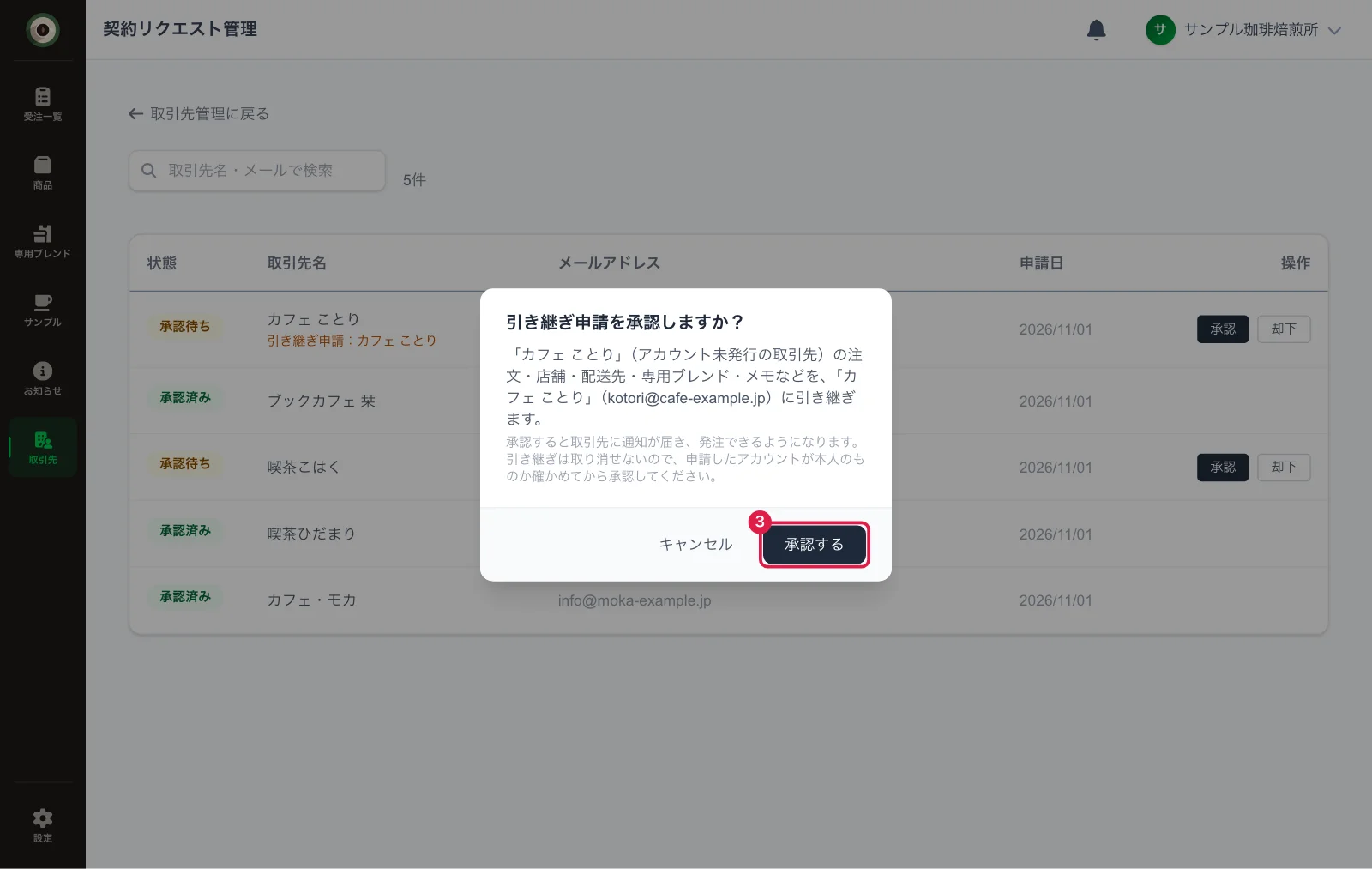Click the 引き継ぎ申請:カフェ ことり note
The image size is (1372, 869).
[352, 341]
